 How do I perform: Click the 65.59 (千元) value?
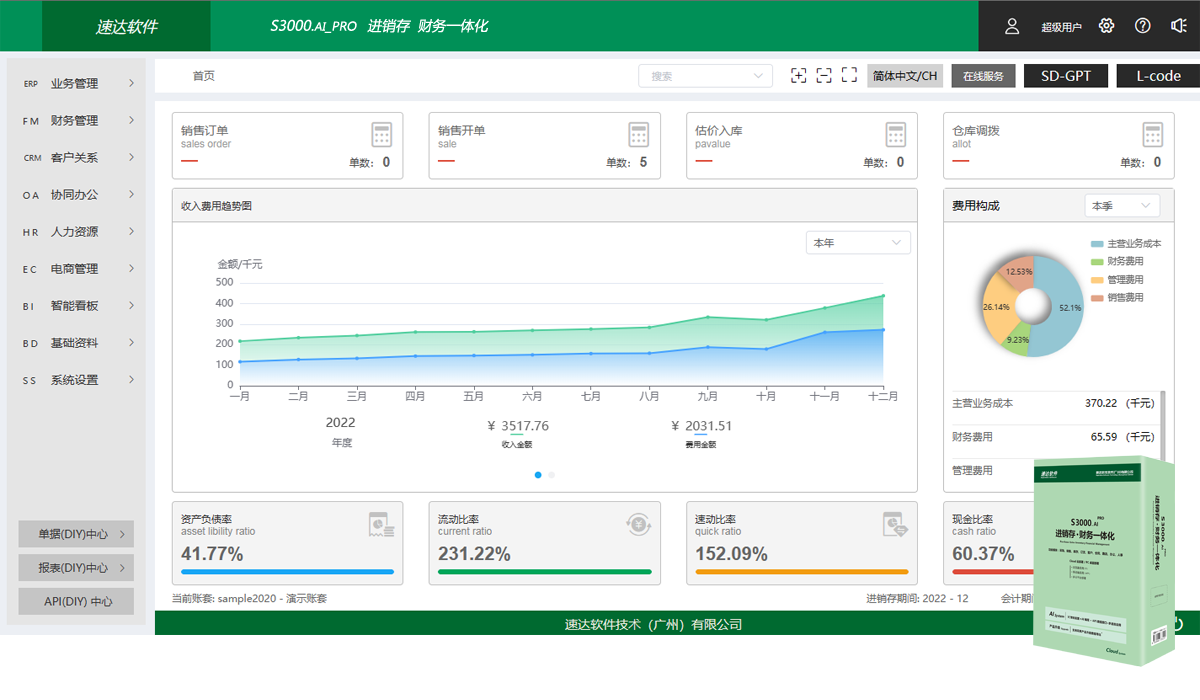[1122, 437]
